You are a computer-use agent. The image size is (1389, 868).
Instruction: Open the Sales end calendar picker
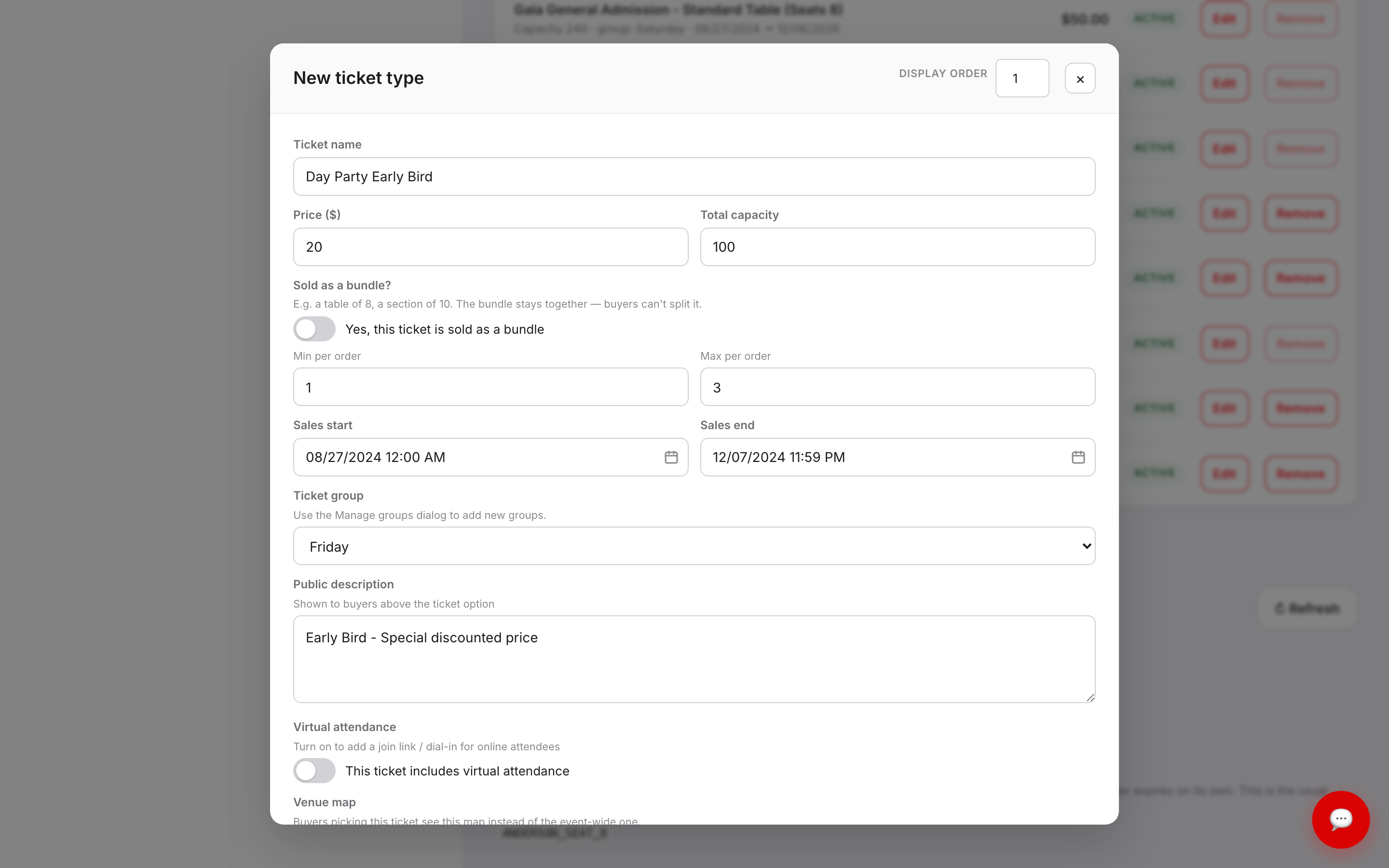pos(1078,457)
